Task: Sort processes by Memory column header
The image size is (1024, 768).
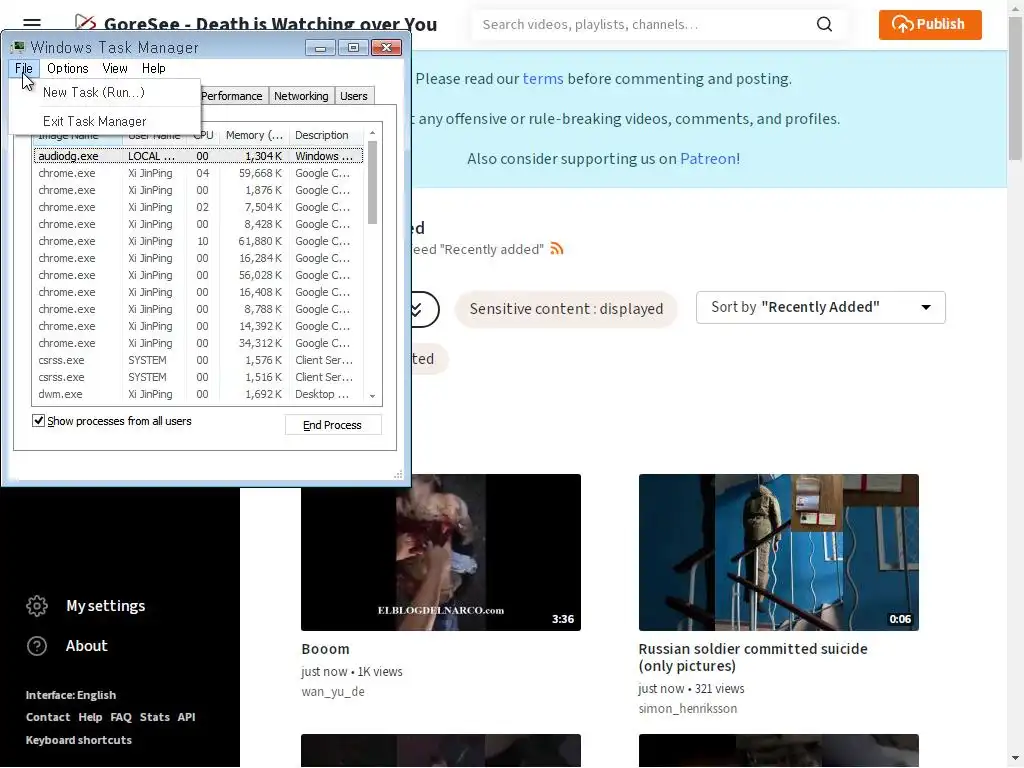Action: [x=254, y=135]
